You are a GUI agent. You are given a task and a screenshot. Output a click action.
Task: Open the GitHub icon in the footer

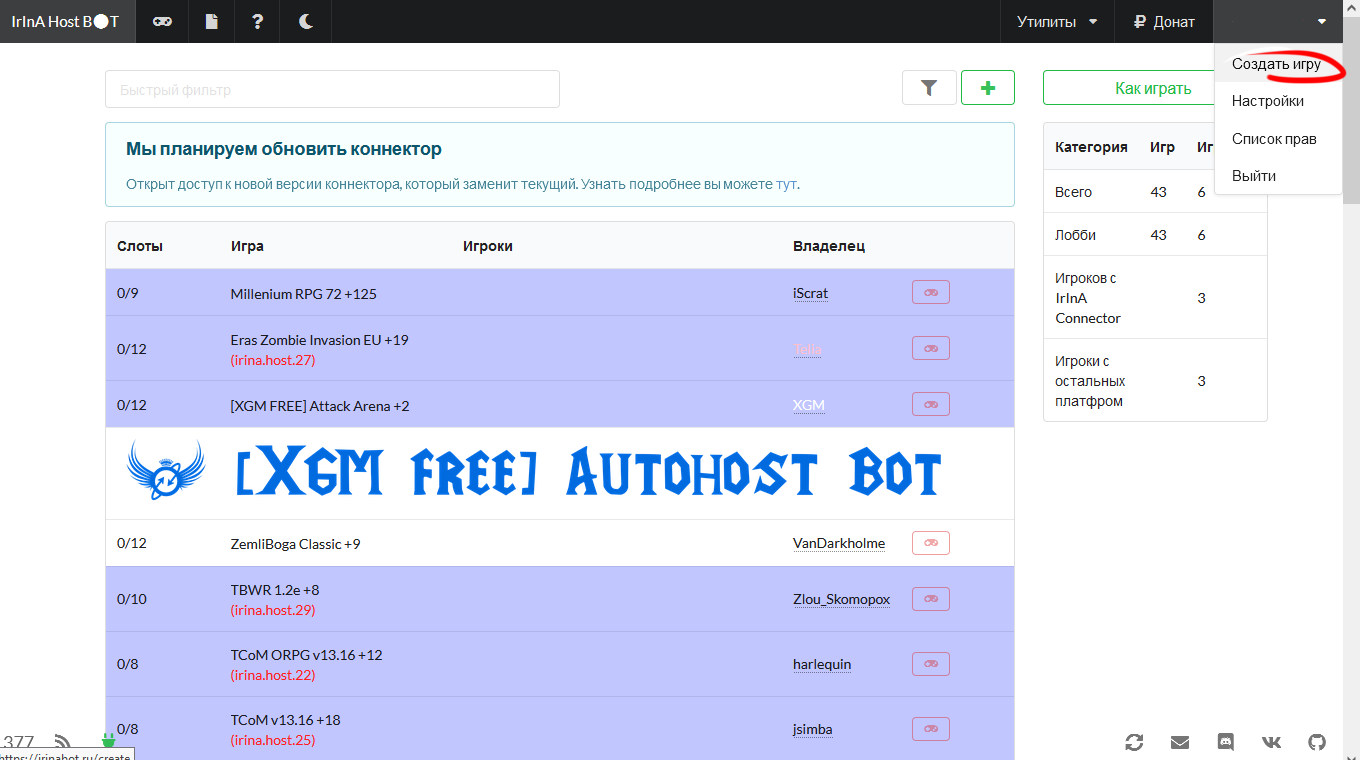tap(1318, 742)
